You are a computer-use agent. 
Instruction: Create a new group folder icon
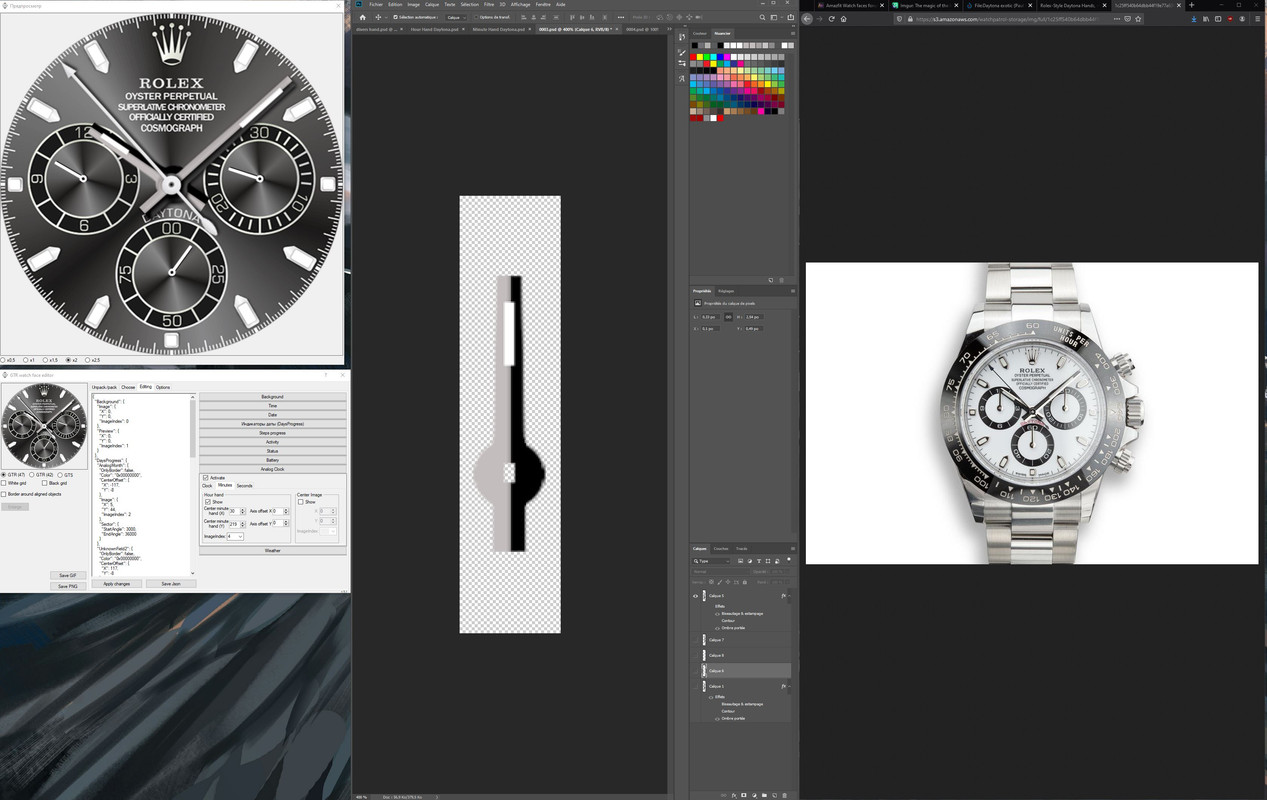764,795
